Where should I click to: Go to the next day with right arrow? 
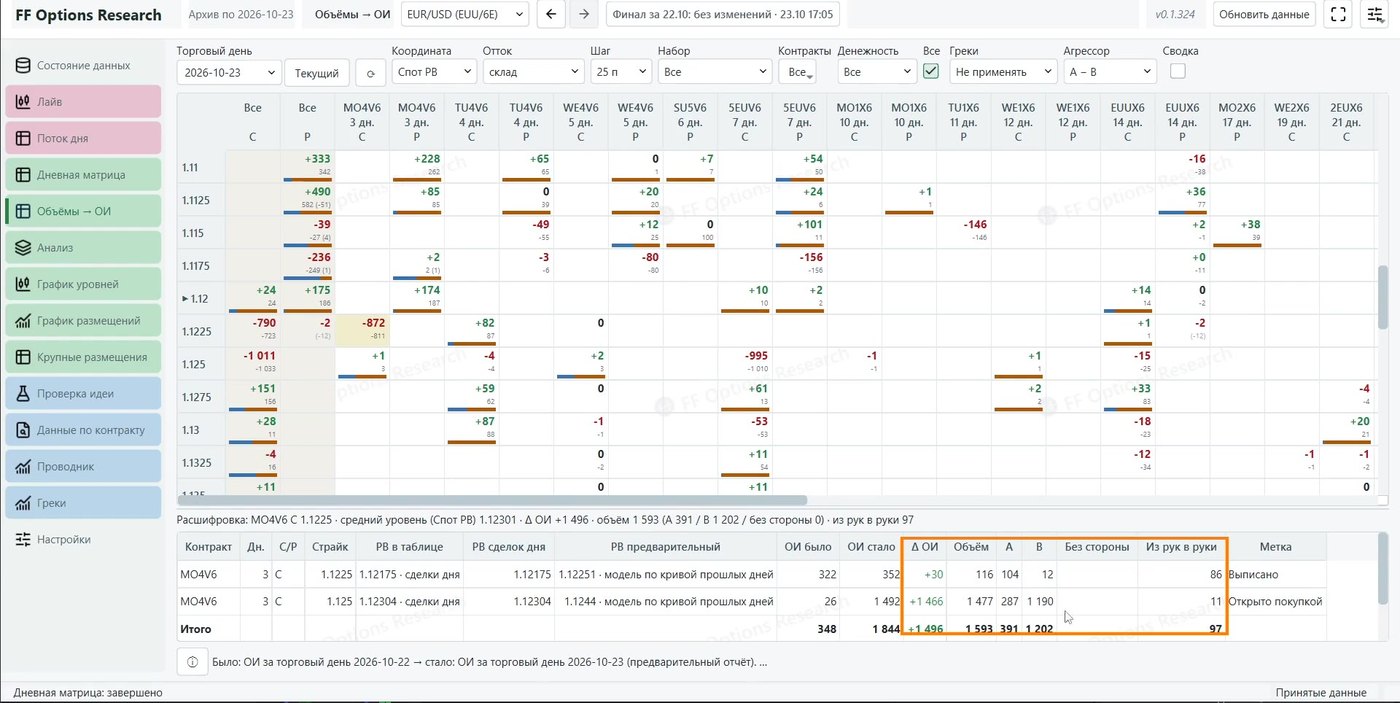(584, 14)
